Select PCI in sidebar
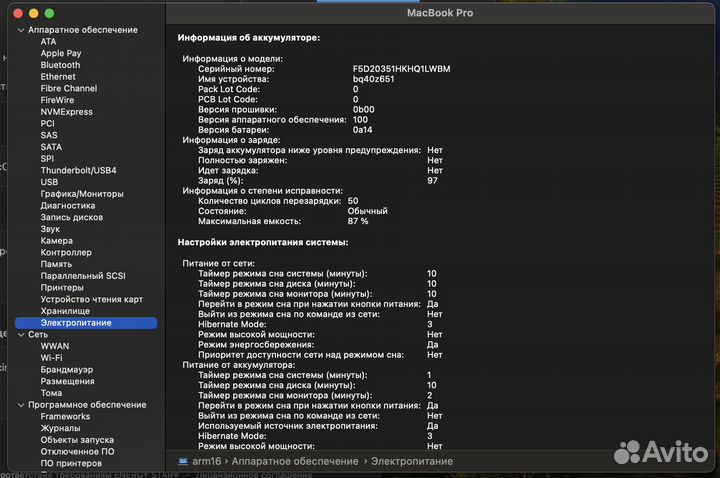Screen dimensions: 720x478 click(47, 124)
